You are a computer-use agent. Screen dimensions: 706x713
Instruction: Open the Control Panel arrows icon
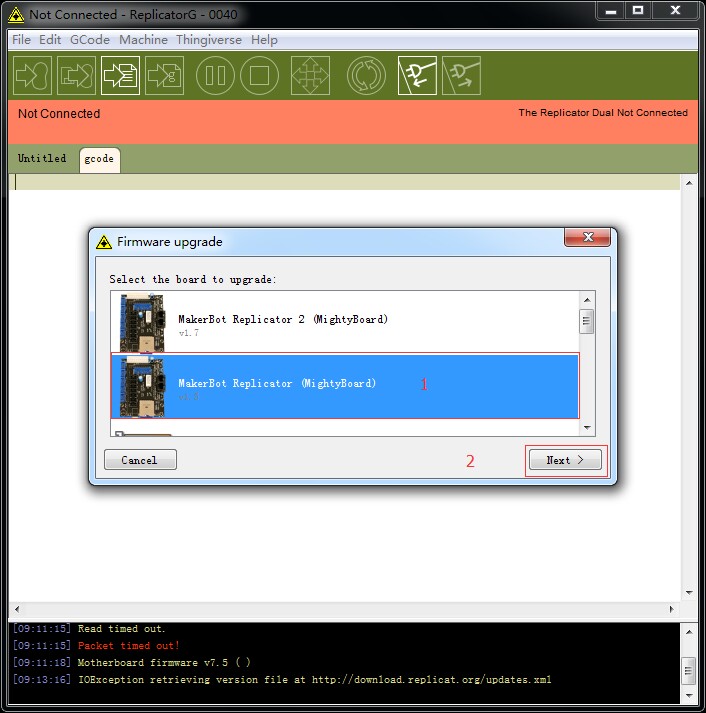pos(310,75)
